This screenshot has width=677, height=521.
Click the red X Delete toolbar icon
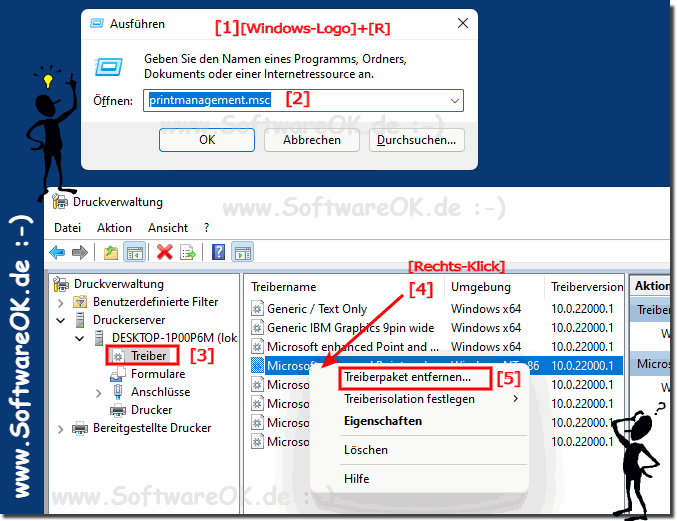165,252
